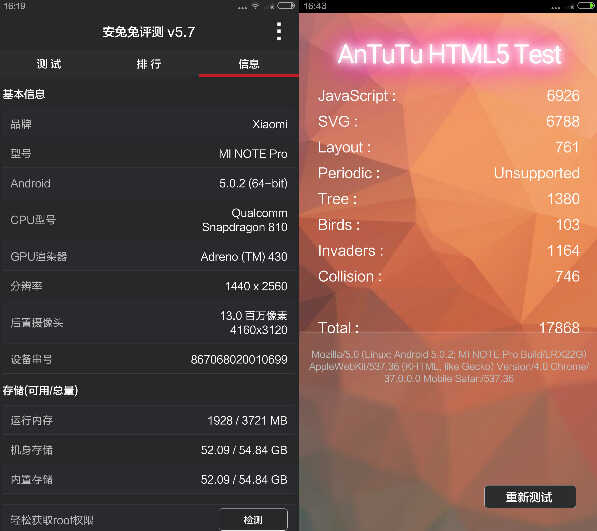The height and width of the screenshot is (531, 597).
Task: Select the Android 5.0.2 (64-bit) row
Action: pyautogui.click(x=149, y=183)
